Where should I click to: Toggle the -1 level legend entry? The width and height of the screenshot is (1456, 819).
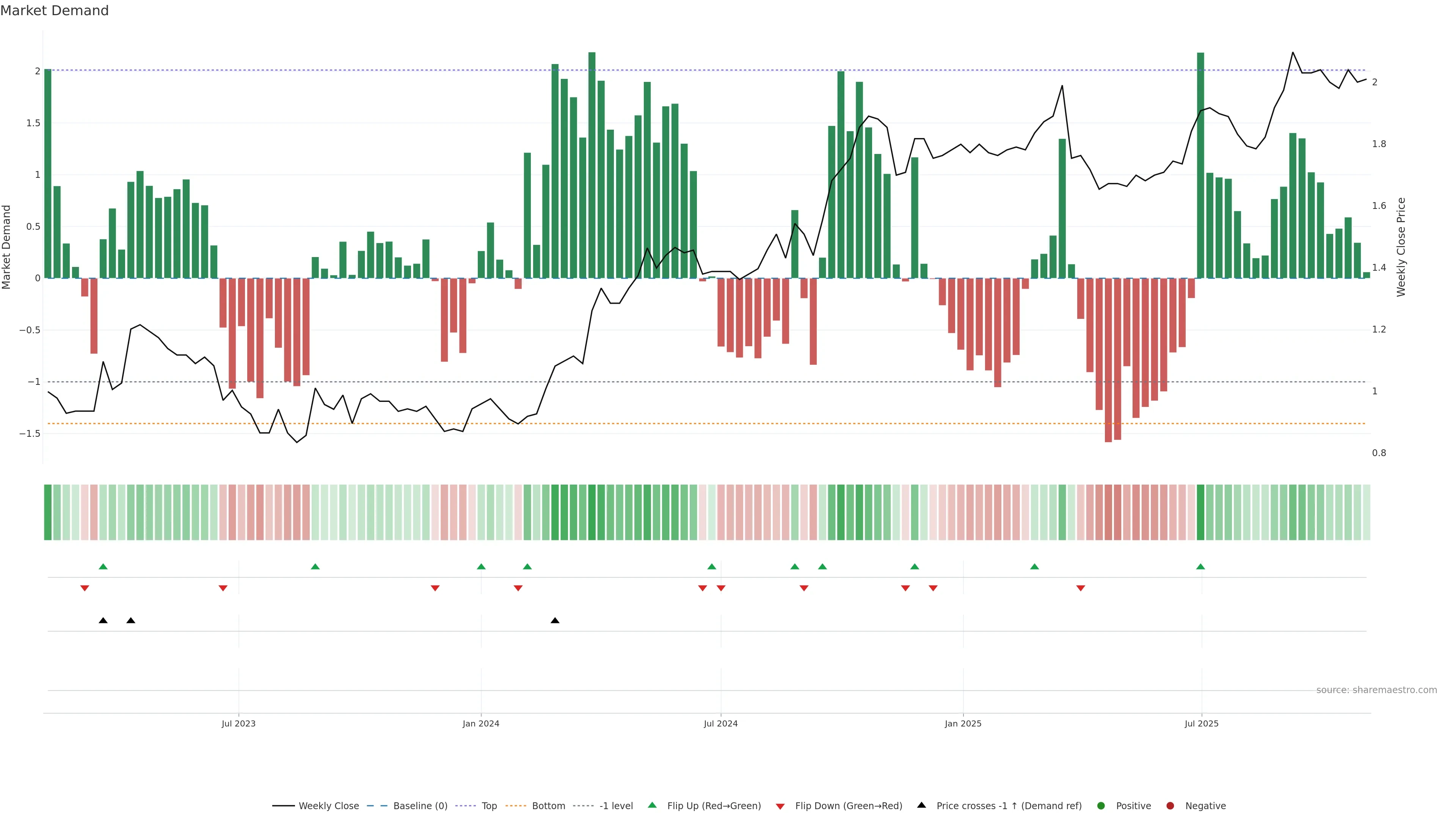(615, 805)
